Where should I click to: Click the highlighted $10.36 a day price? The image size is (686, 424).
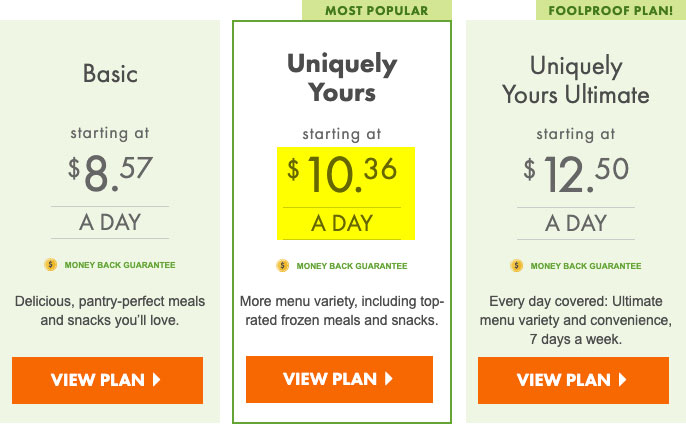tap(346, 193)
